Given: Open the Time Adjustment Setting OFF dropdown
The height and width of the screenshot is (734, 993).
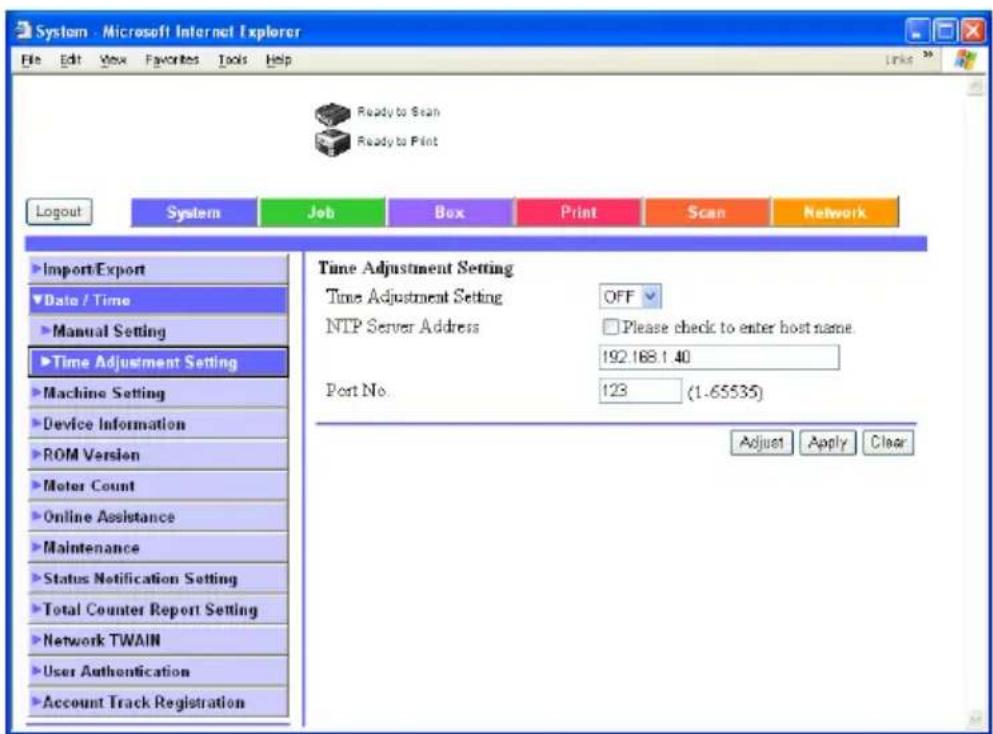Looking at the screenshot, I should [630, 296].
